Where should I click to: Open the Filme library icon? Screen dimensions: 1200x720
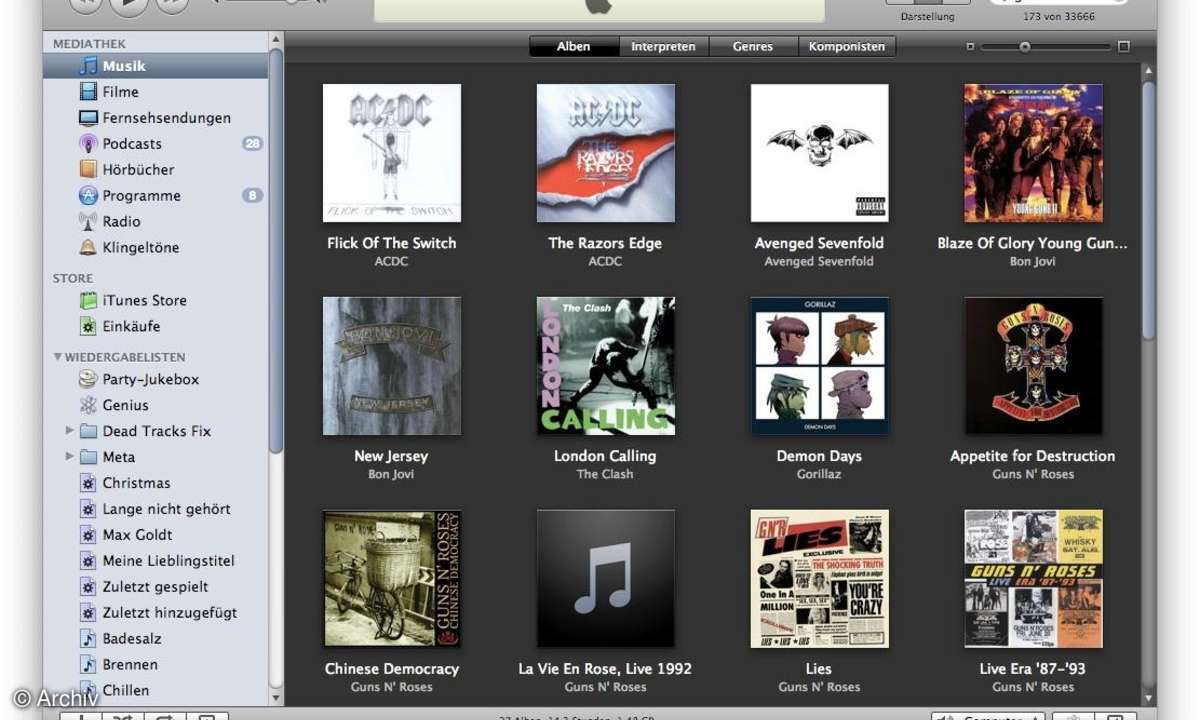click(x=88, y=92)
